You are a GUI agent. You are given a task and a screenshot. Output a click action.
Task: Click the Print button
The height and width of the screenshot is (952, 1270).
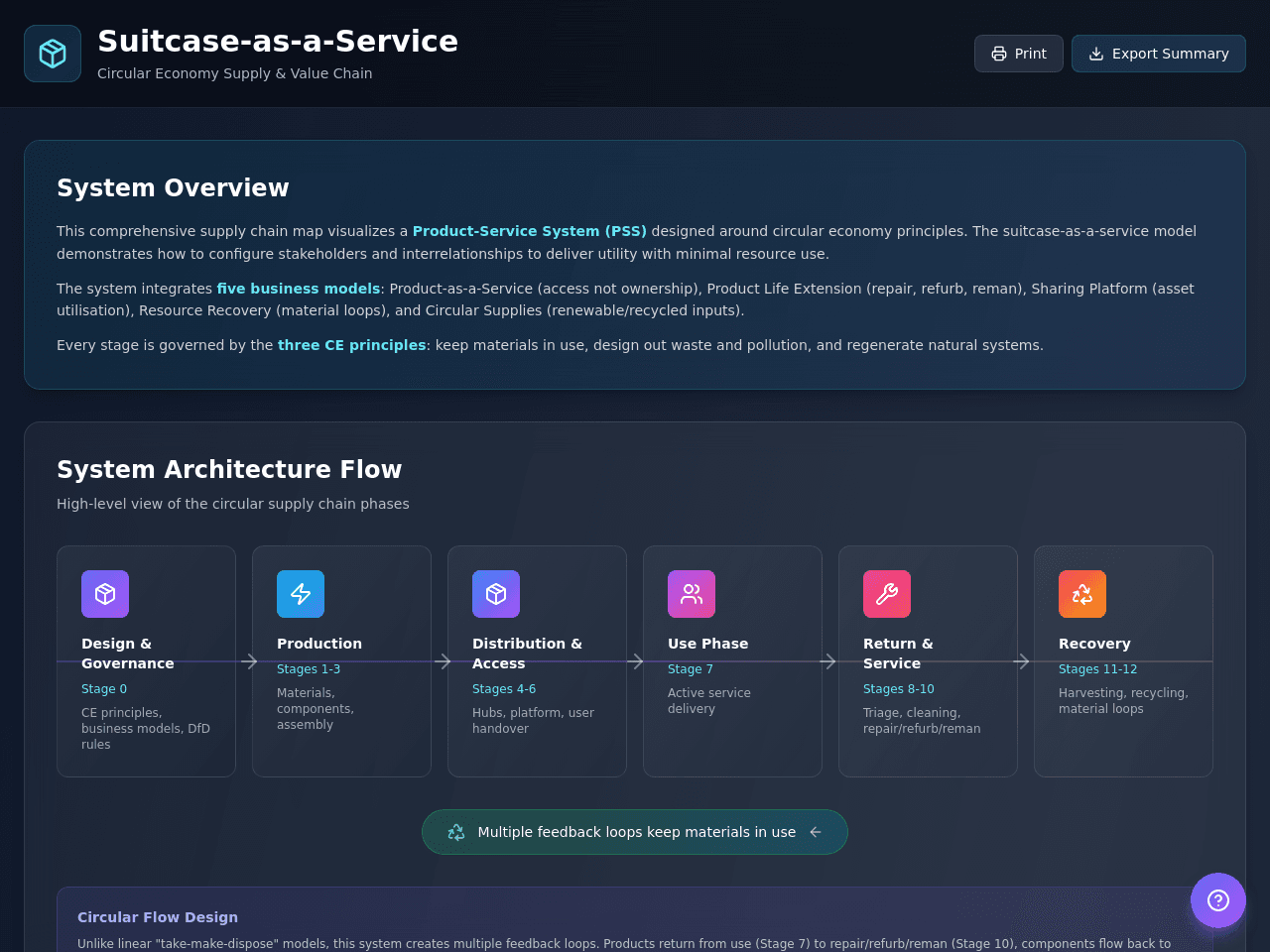click(1018, 54)
